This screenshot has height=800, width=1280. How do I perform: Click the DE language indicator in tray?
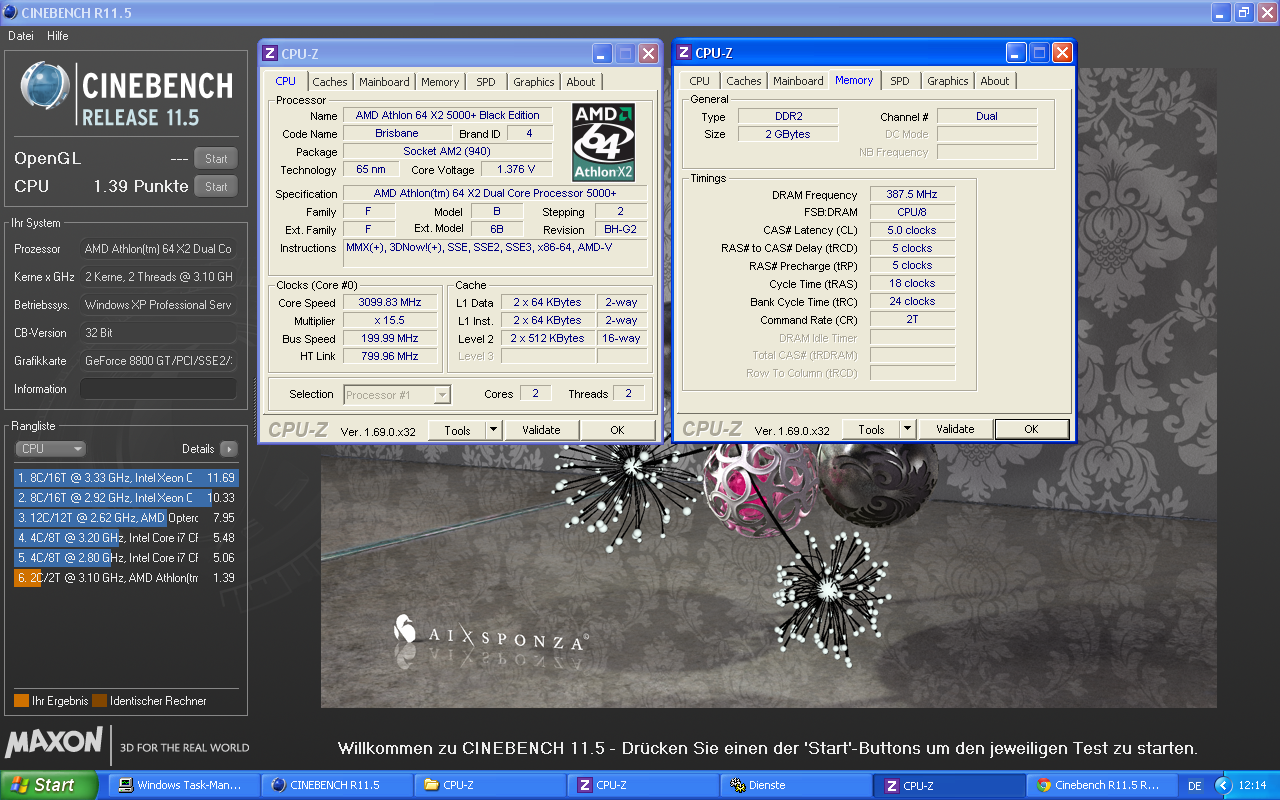pos(1195,786)
